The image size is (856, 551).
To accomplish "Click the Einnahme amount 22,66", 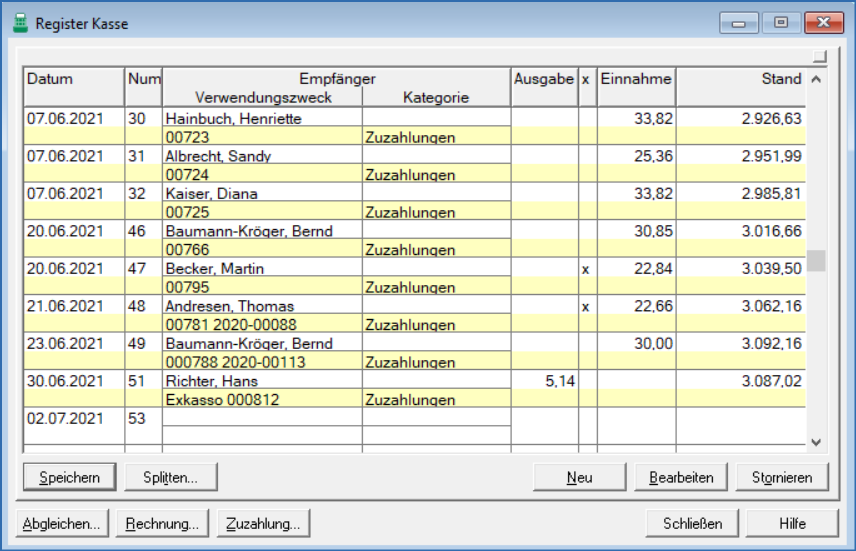I will (x=653, y=306).
